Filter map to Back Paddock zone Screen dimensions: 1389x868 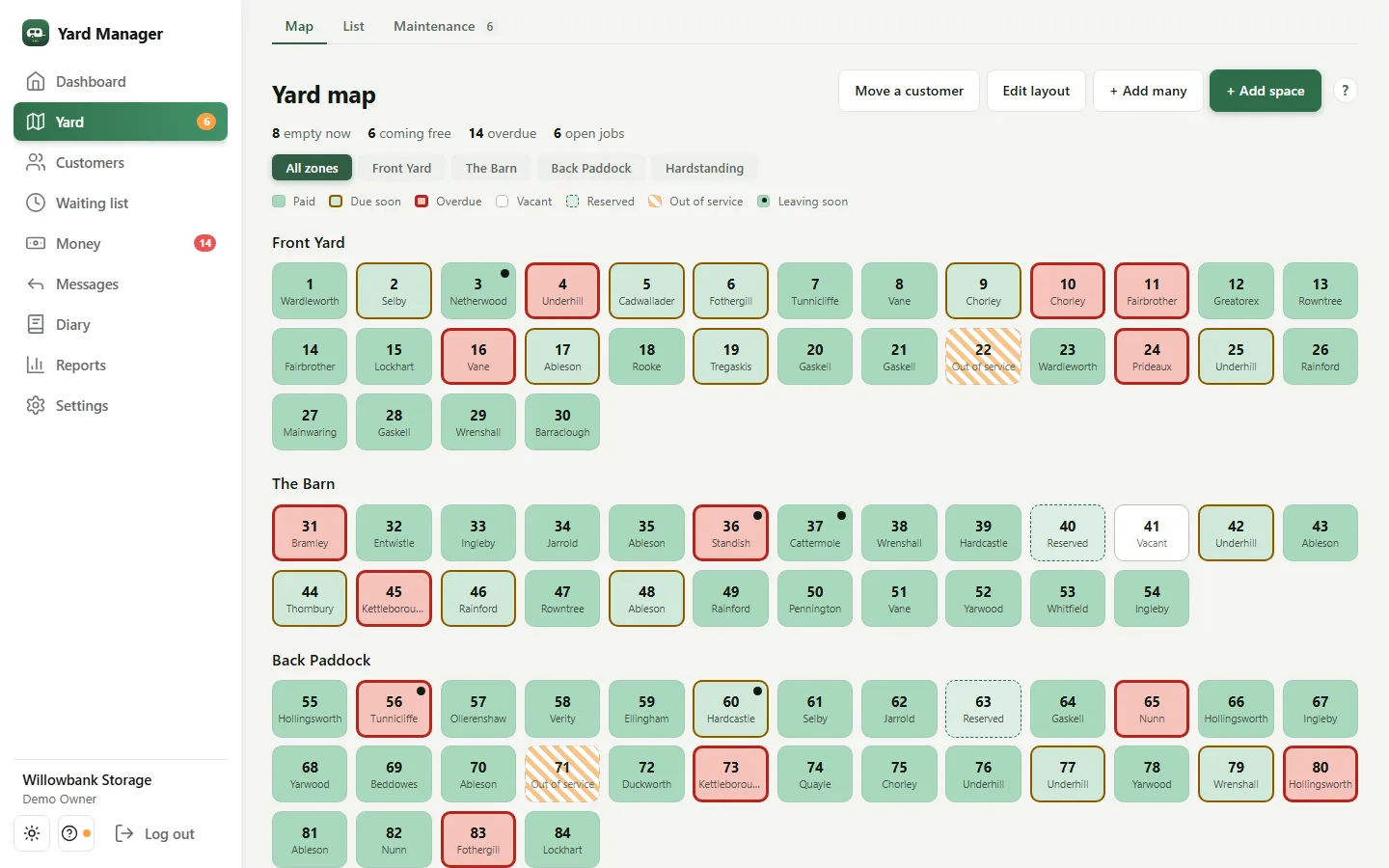tap(590, 168)
